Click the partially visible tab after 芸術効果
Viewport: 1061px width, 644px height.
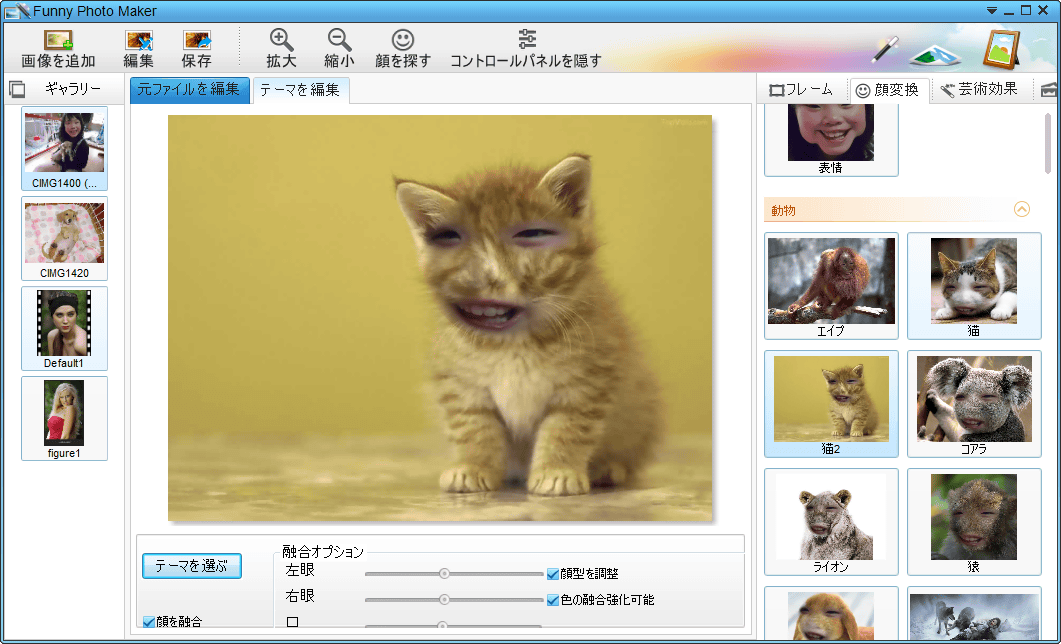click(1048, 89)
